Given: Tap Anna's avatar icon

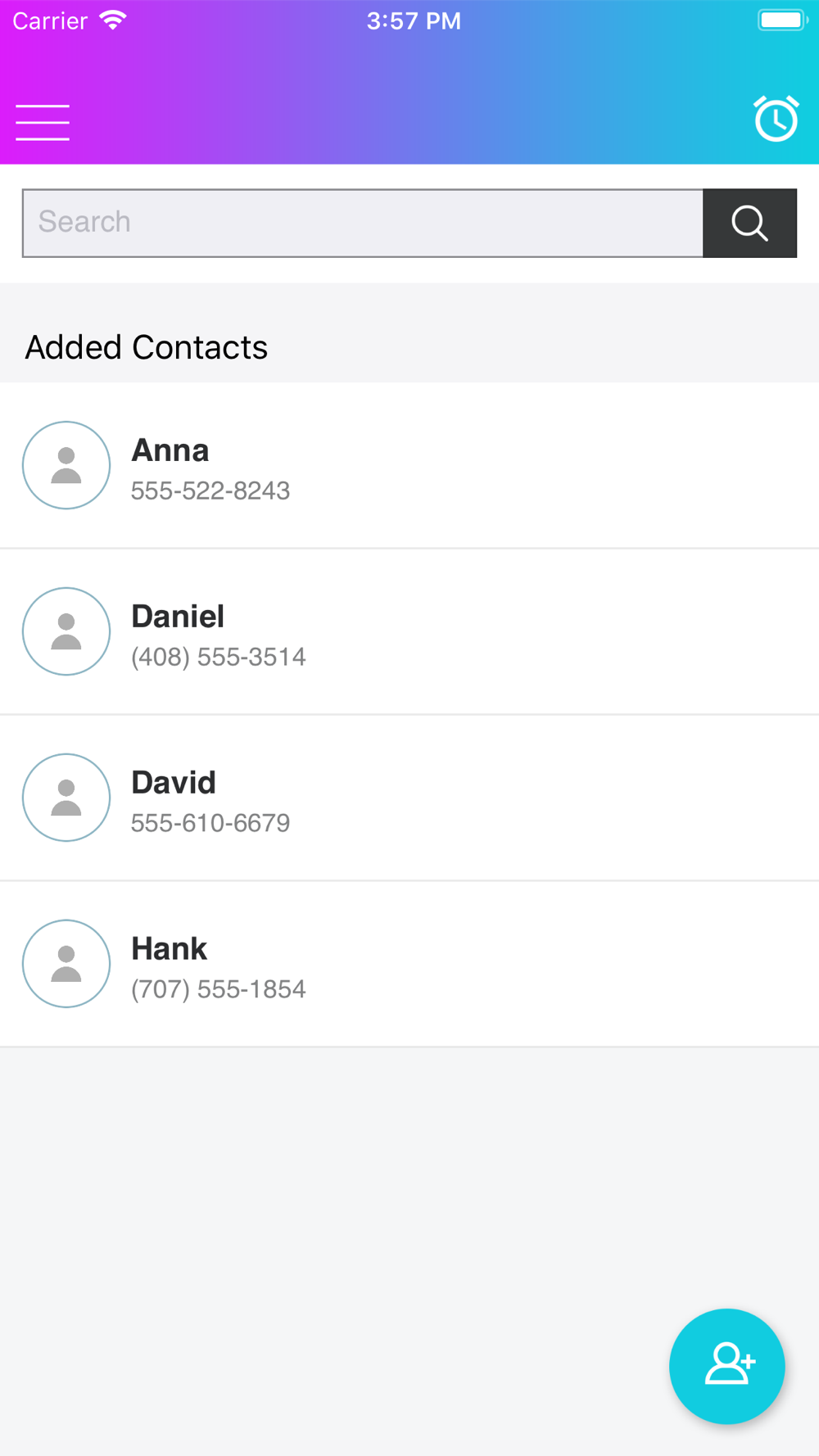Looking at the screenshot, I should 66,465.
